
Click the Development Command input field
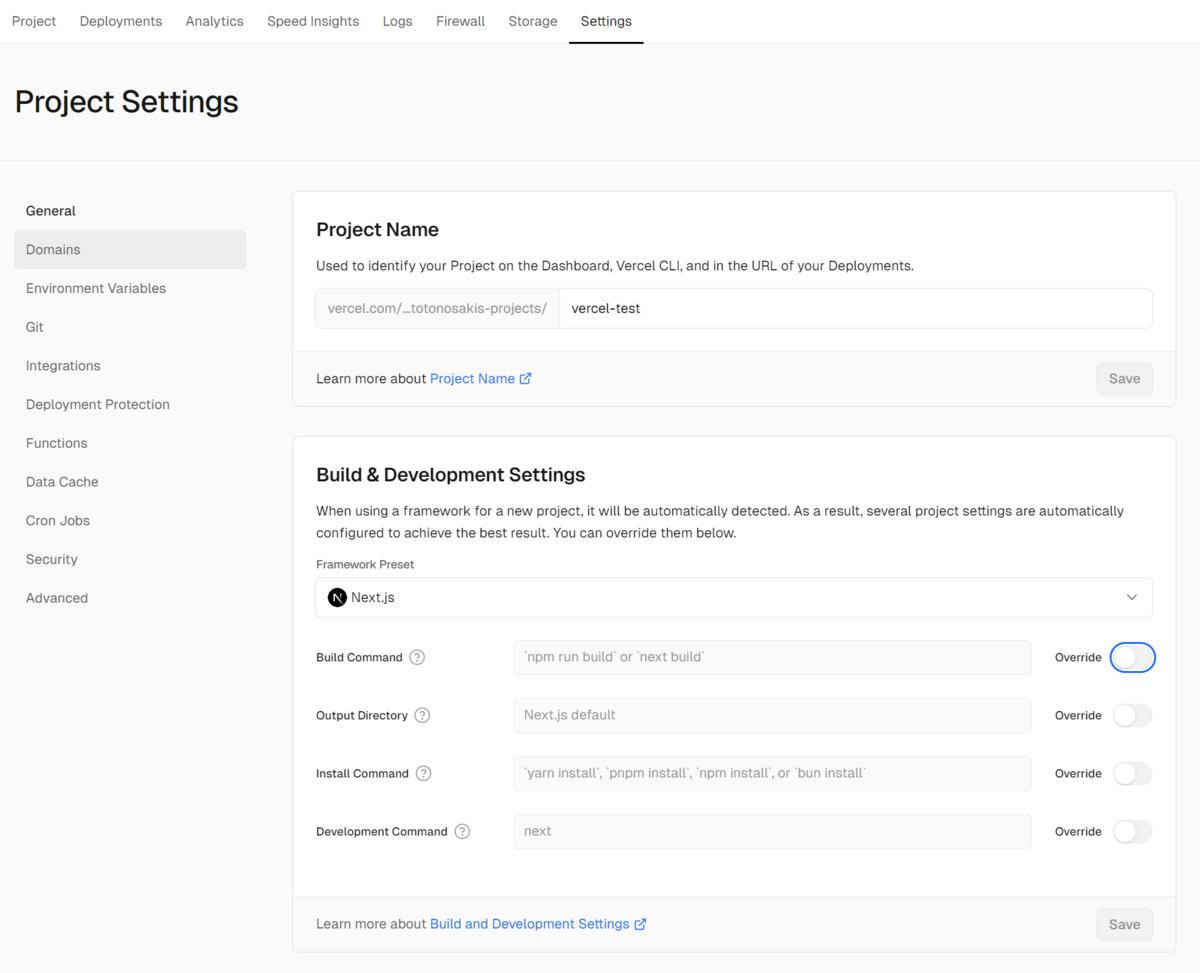point(772,831)
